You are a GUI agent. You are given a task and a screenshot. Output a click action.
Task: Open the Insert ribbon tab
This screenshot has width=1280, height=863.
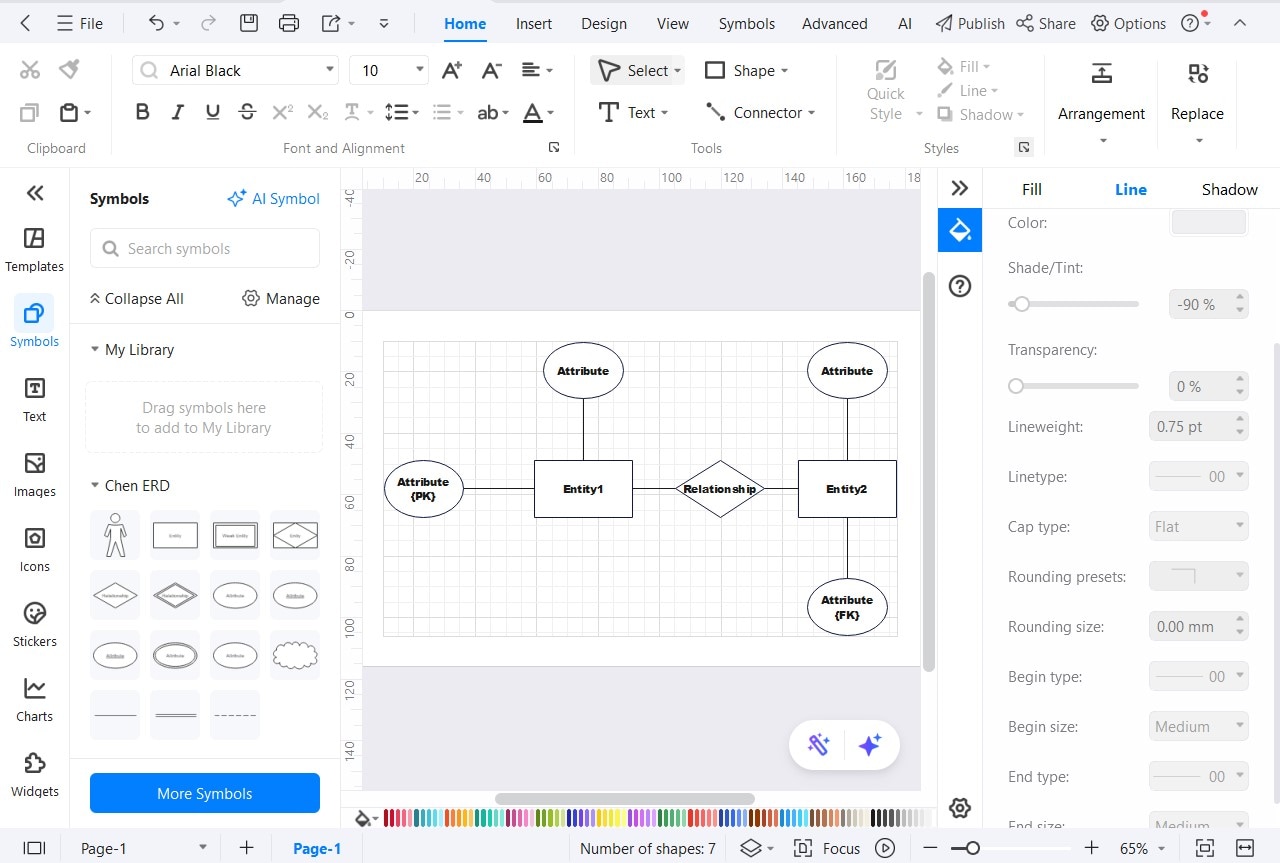coord(534,23)
